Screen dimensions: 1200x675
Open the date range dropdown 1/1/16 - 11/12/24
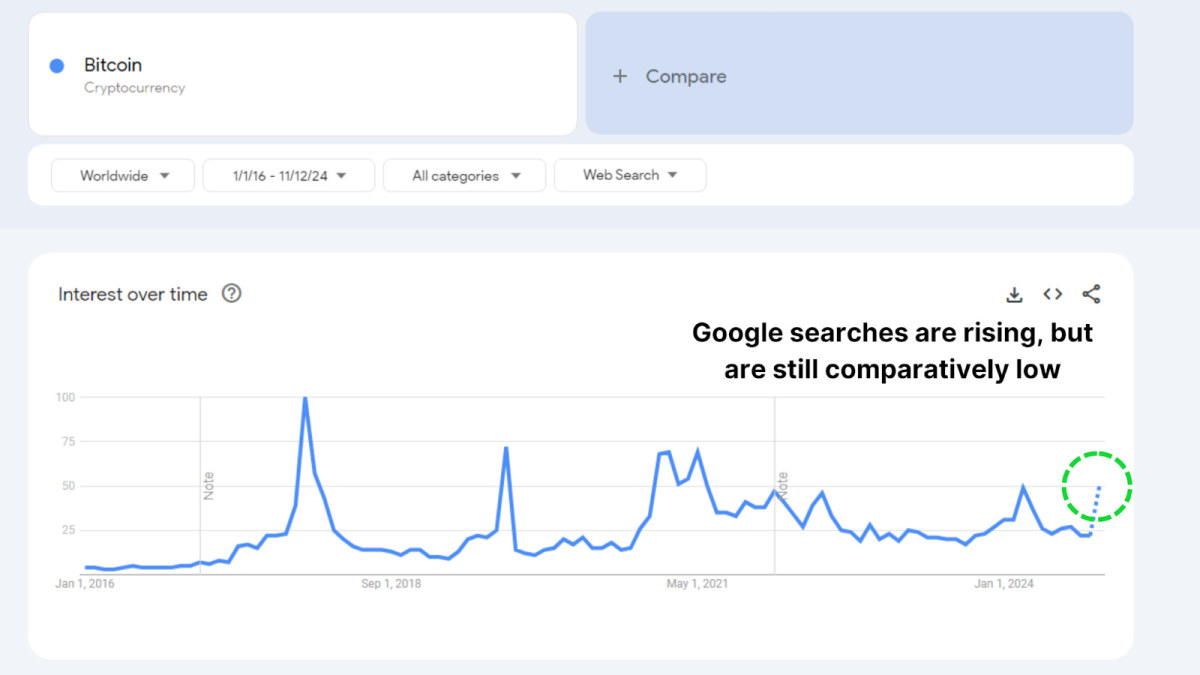click(x=288, y=176)
